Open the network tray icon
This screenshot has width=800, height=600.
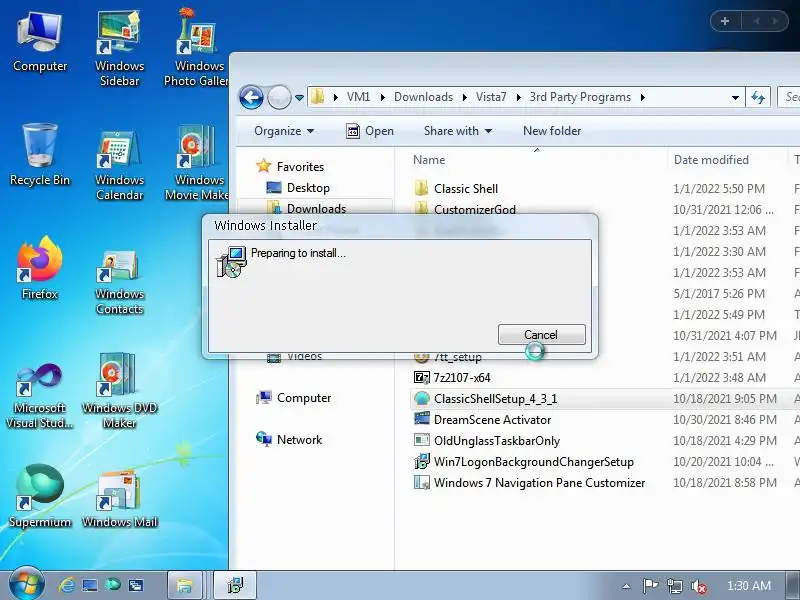(x=675, y=586)
